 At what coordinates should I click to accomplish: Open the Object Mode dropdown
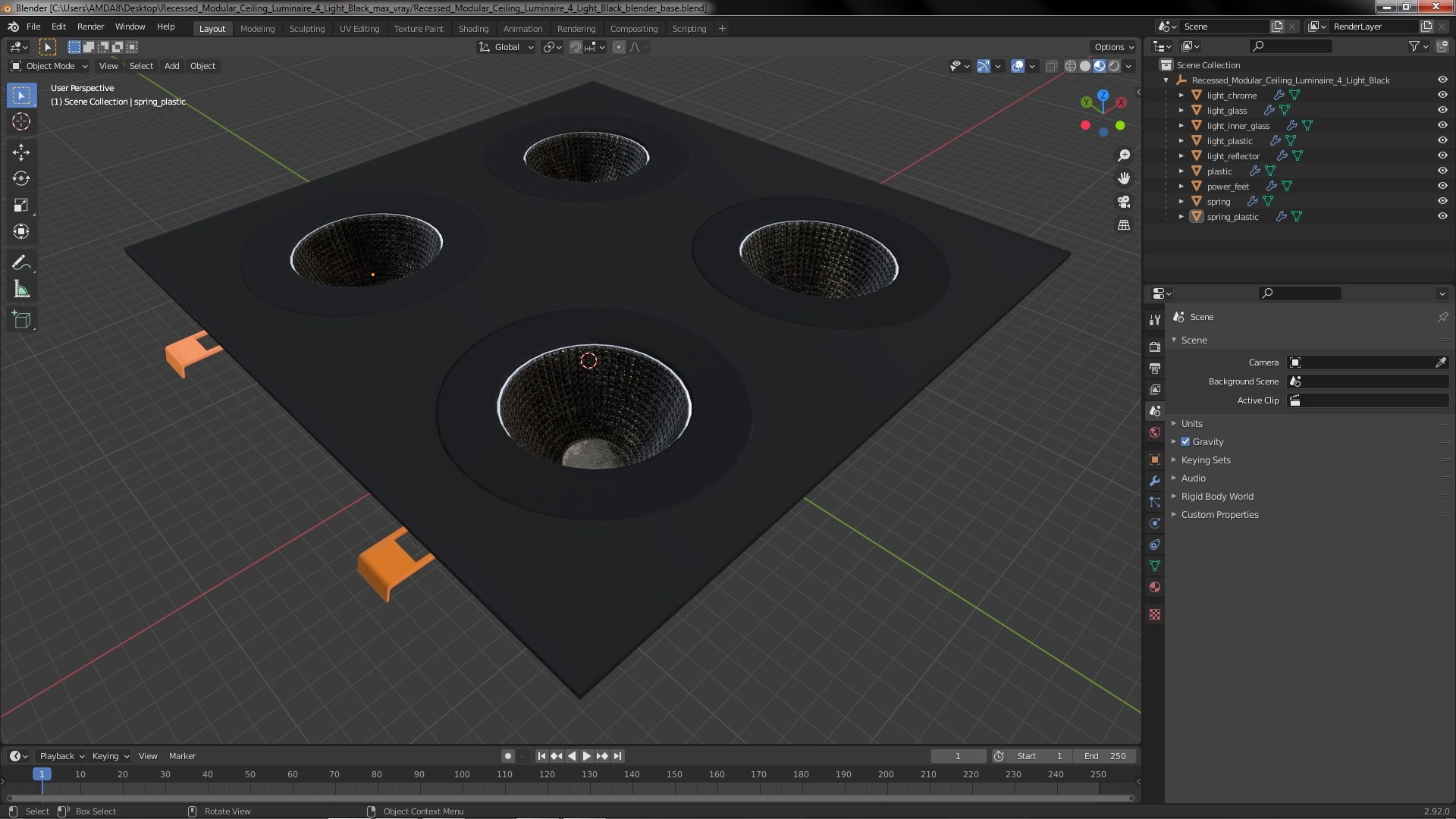click(x=50, y=67)
